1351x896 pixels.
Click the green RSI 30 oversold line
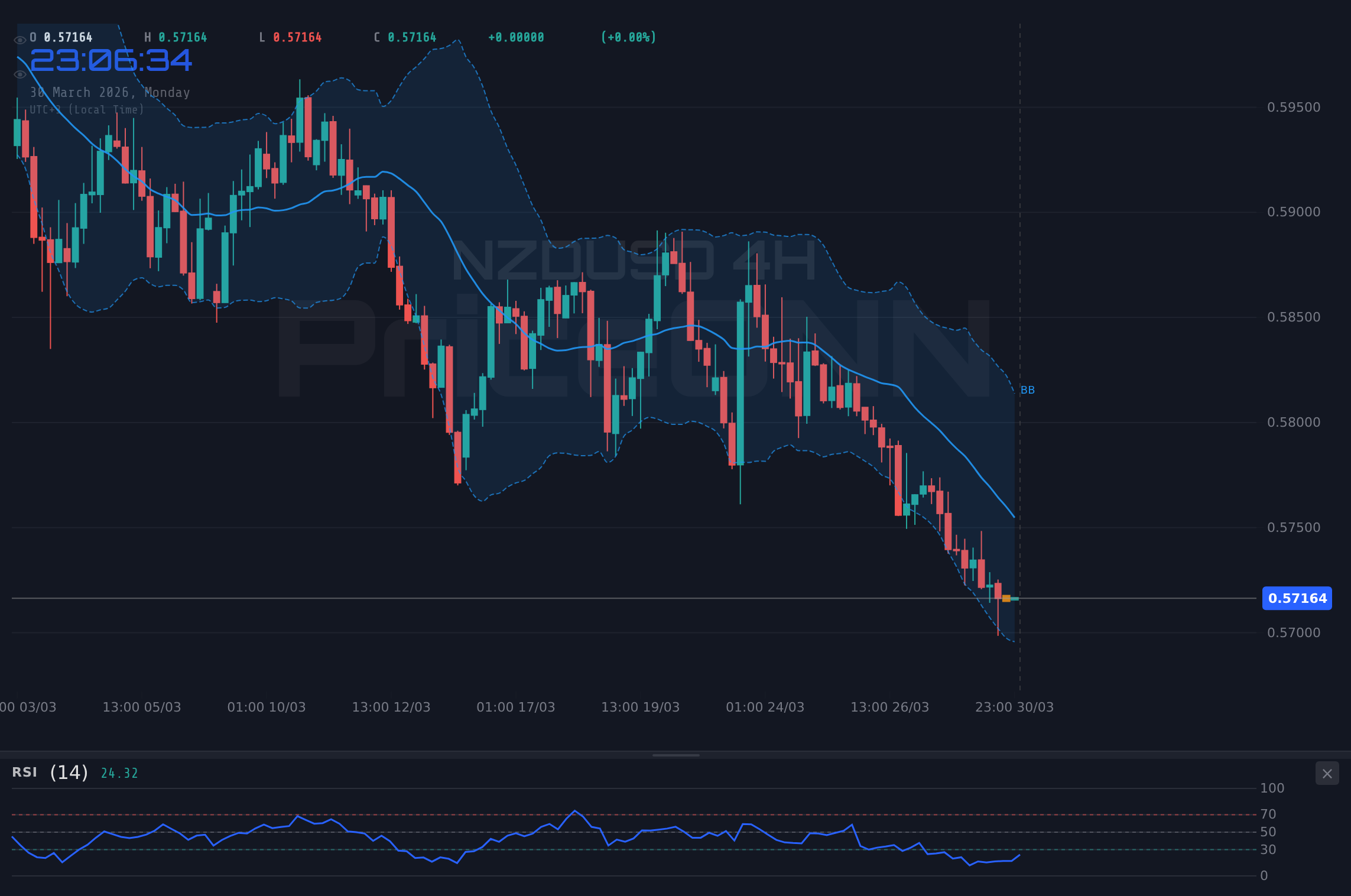pos(591,849)
